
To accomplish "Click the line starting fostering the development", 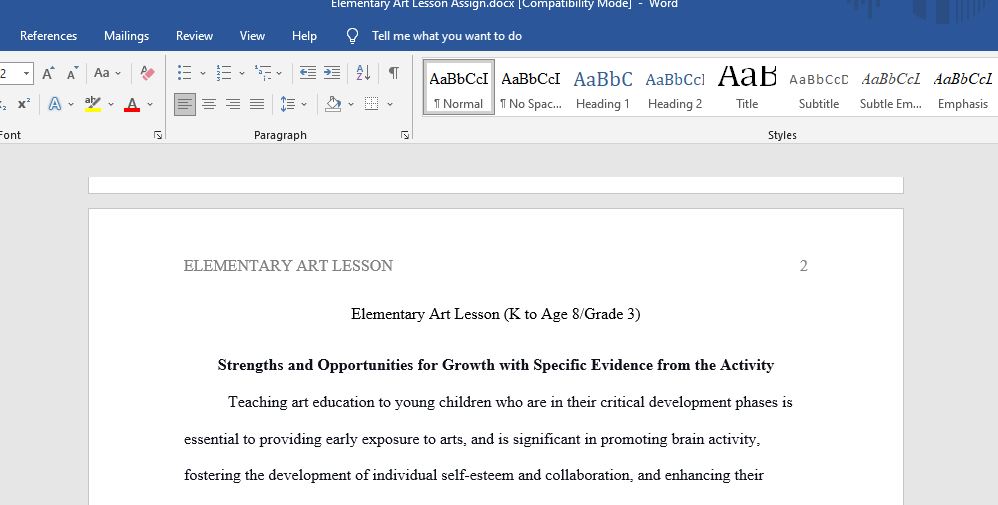I will click(x=474, y=475).
